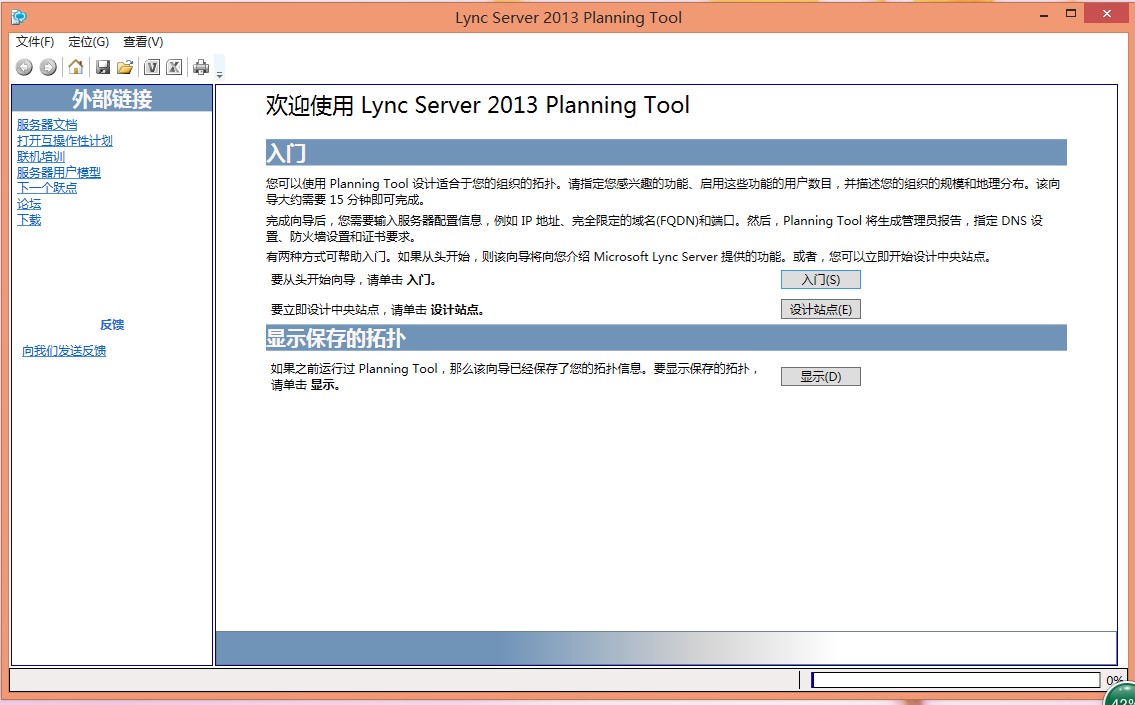Viewport: 1135px width, 705px height.
Task: Click the Lync Planning Tool title bar icon
Action: (x=19, y=17)
